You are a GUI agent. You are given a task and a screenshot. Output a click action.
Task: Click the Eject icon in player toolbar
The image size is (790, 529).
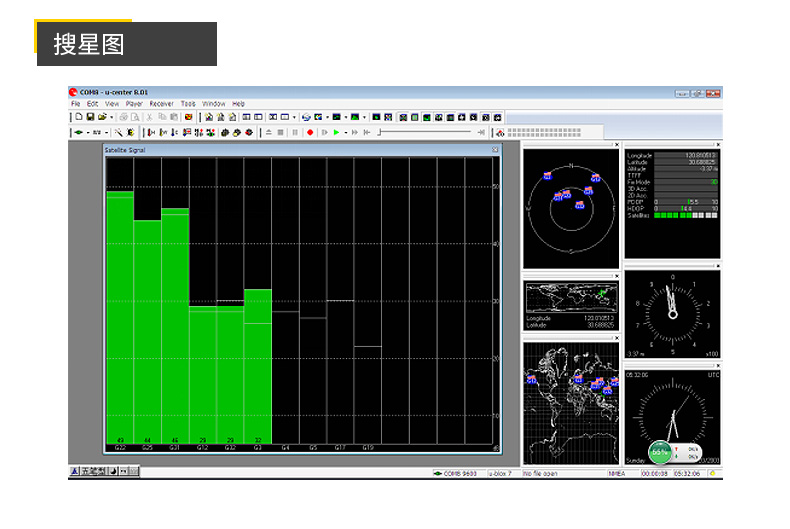coord(268,132)
